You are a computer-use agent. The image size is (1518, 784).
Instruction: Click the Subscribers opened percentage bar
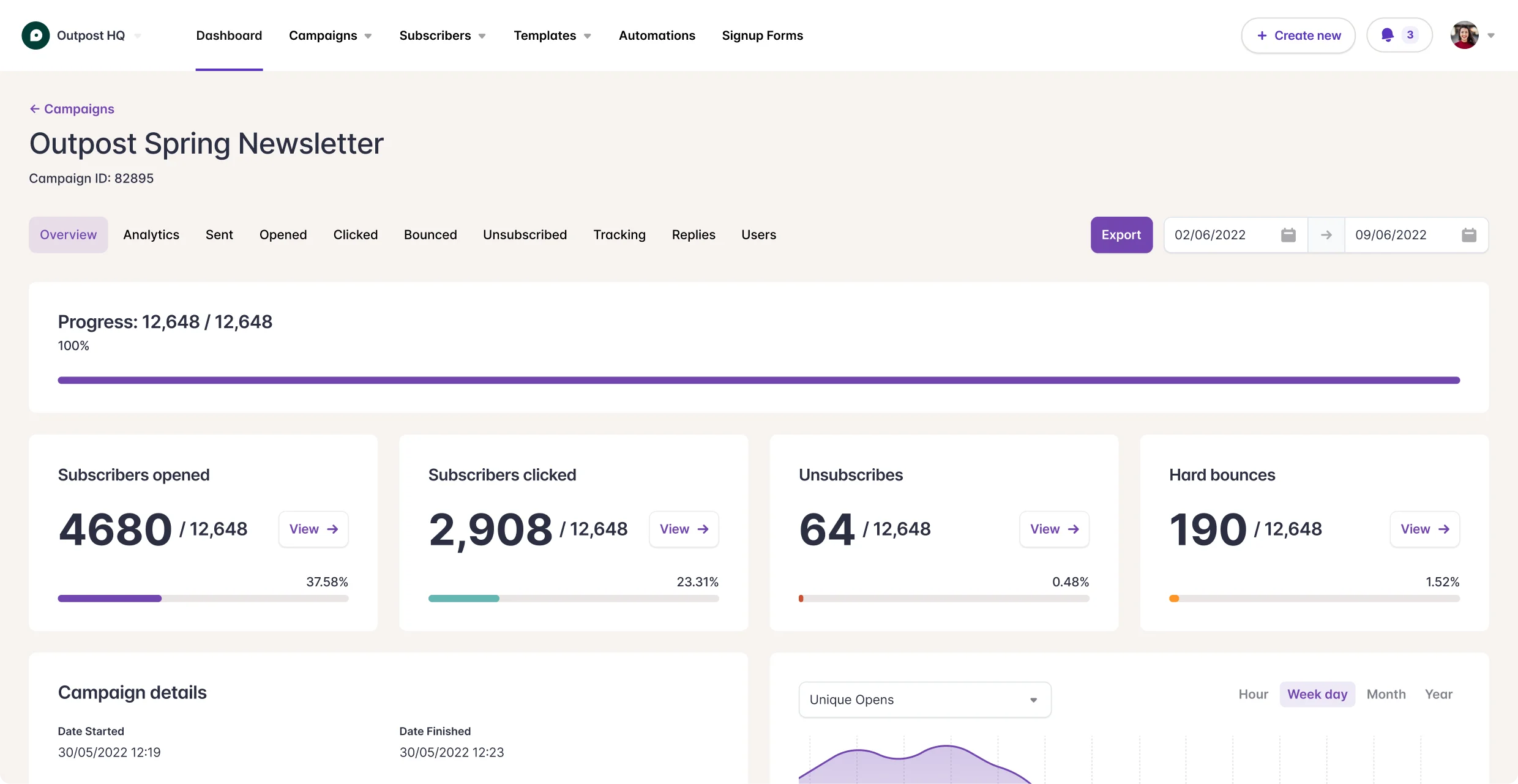pyautogui.click(x=203, y=599)
